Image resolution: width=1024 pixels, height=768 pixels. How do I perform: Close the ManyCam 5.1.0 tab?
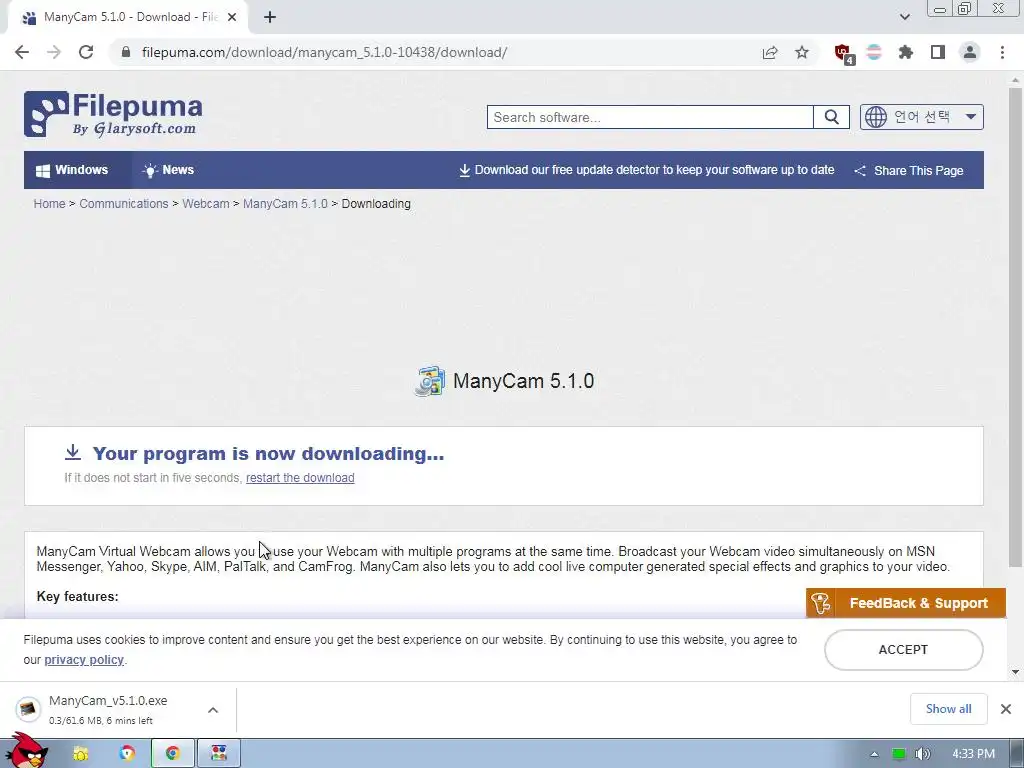coord(232,18)
